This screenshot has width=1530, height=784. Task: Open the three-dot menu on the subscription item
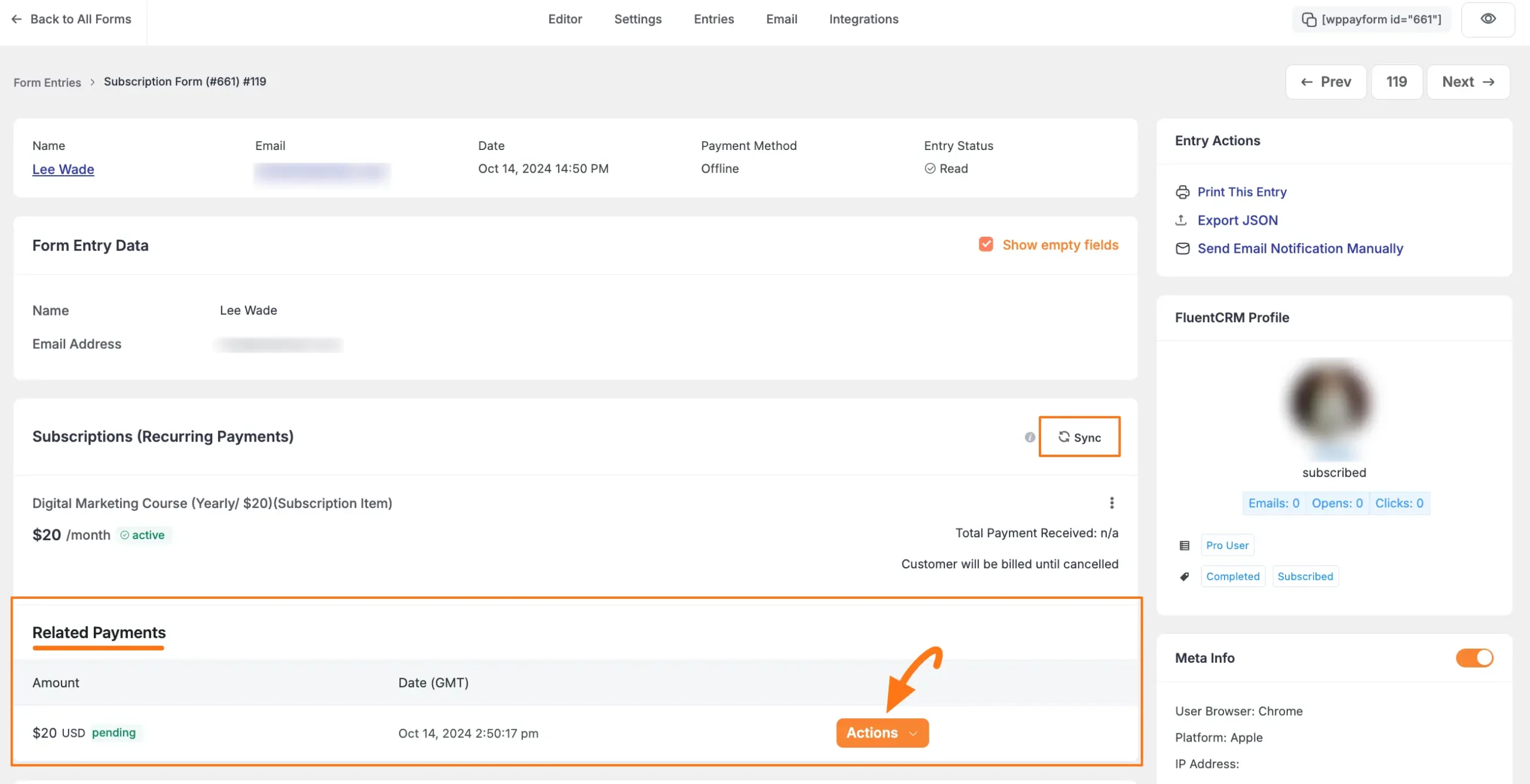tap(1112, 503)
